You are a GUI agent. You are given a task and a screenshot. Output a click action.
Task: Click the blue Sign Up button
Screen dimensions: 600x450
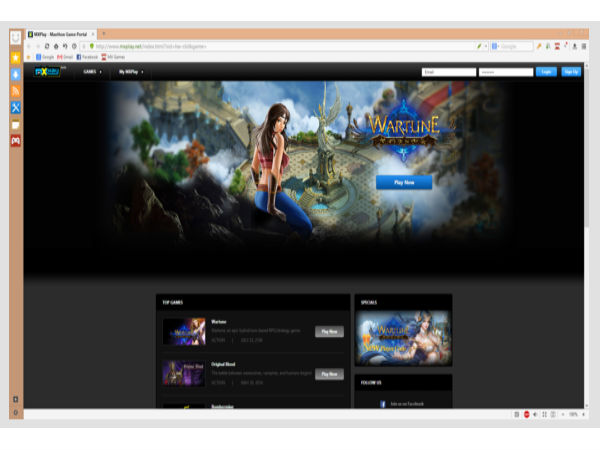571,72
